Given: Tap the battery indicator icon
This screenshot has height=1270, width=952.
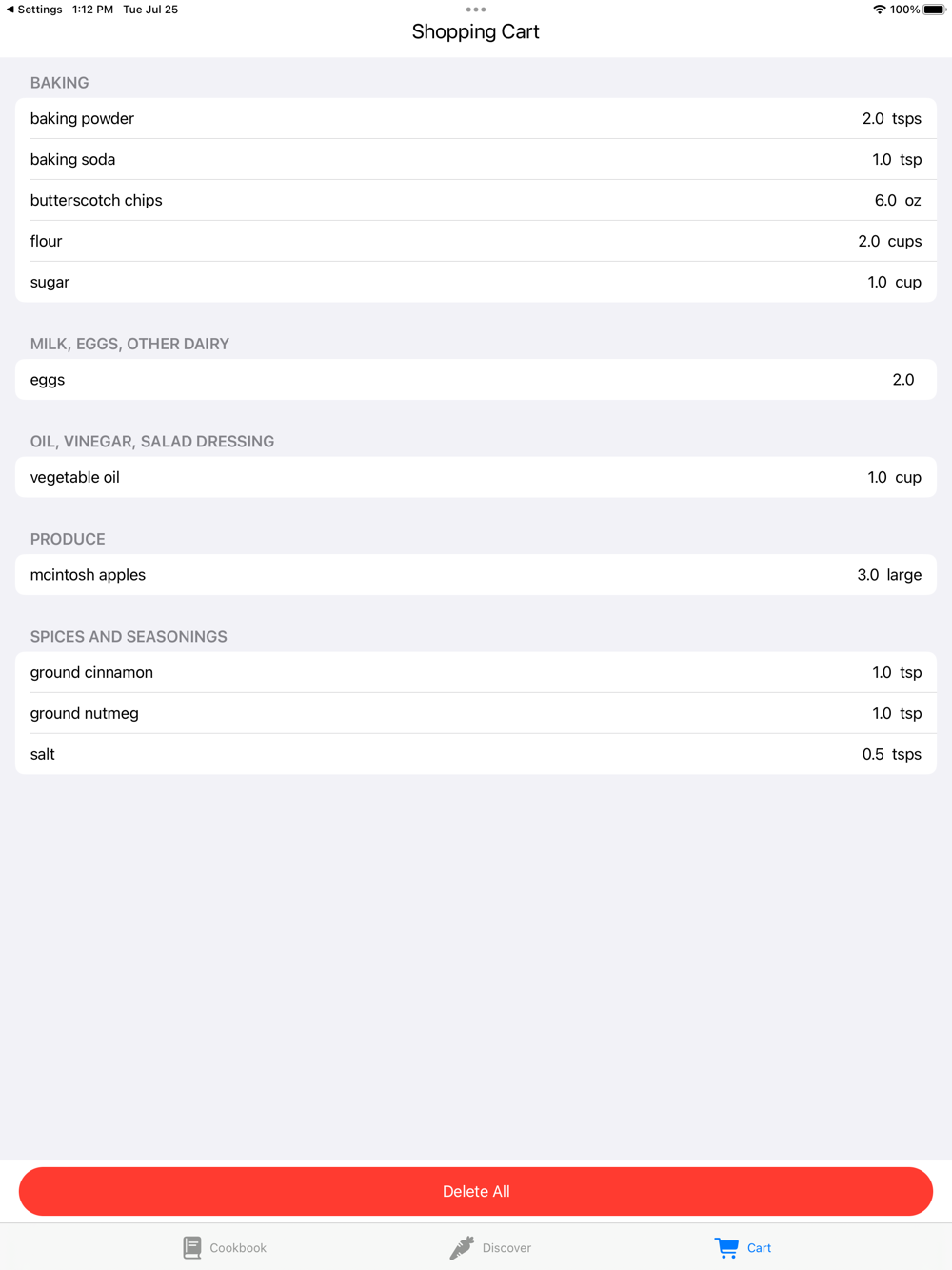Looking at the screenshot, I should point(934,10).
